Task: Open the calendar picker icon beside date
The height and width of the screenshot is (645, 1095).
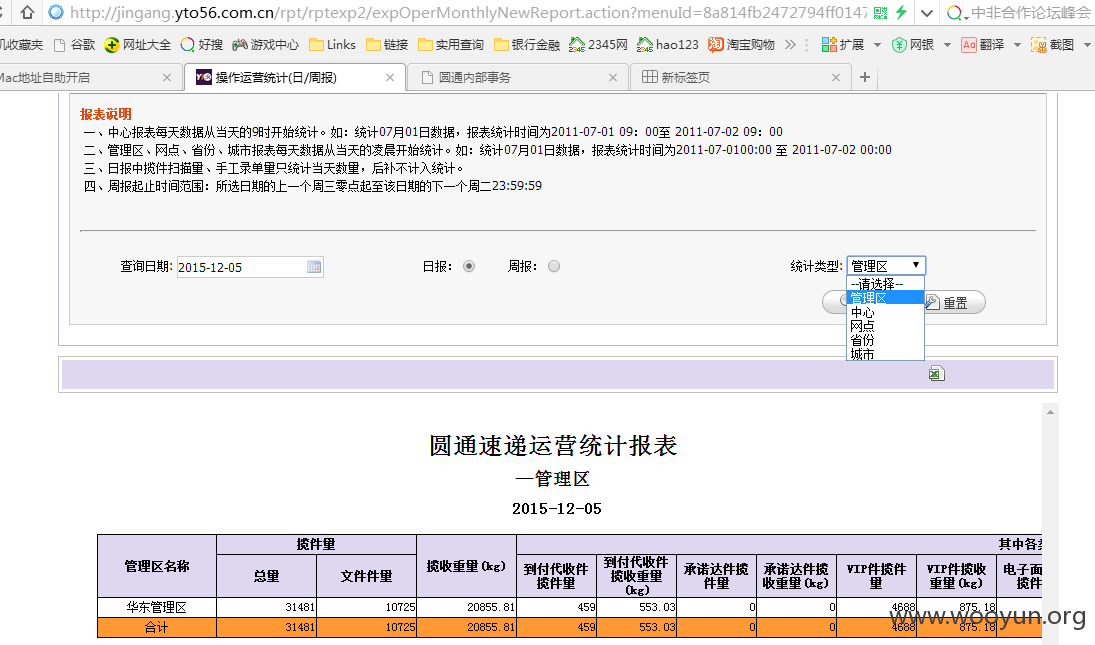Action: pyautogui.click(x=314, y=267)
